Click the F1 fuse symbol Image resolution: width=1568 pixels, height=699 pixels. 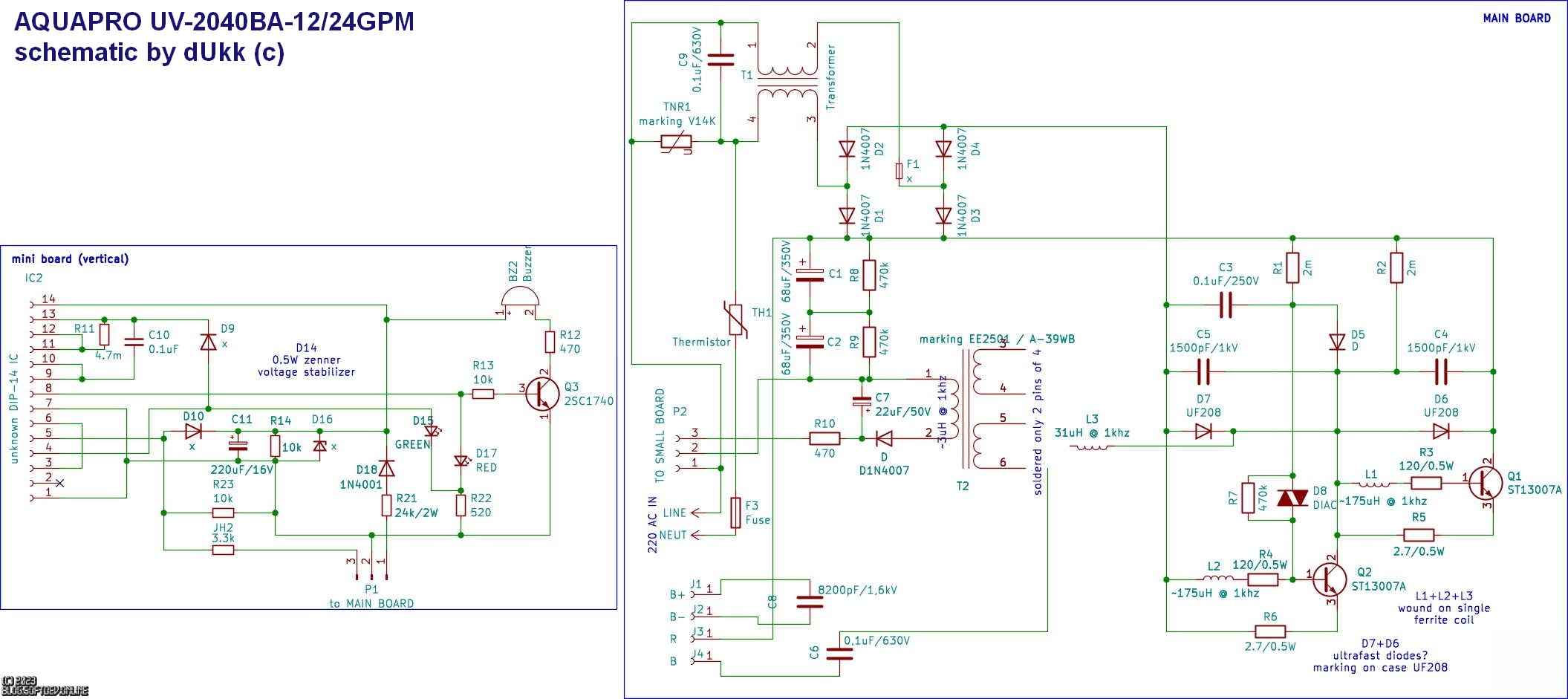[x=899, y=171]
